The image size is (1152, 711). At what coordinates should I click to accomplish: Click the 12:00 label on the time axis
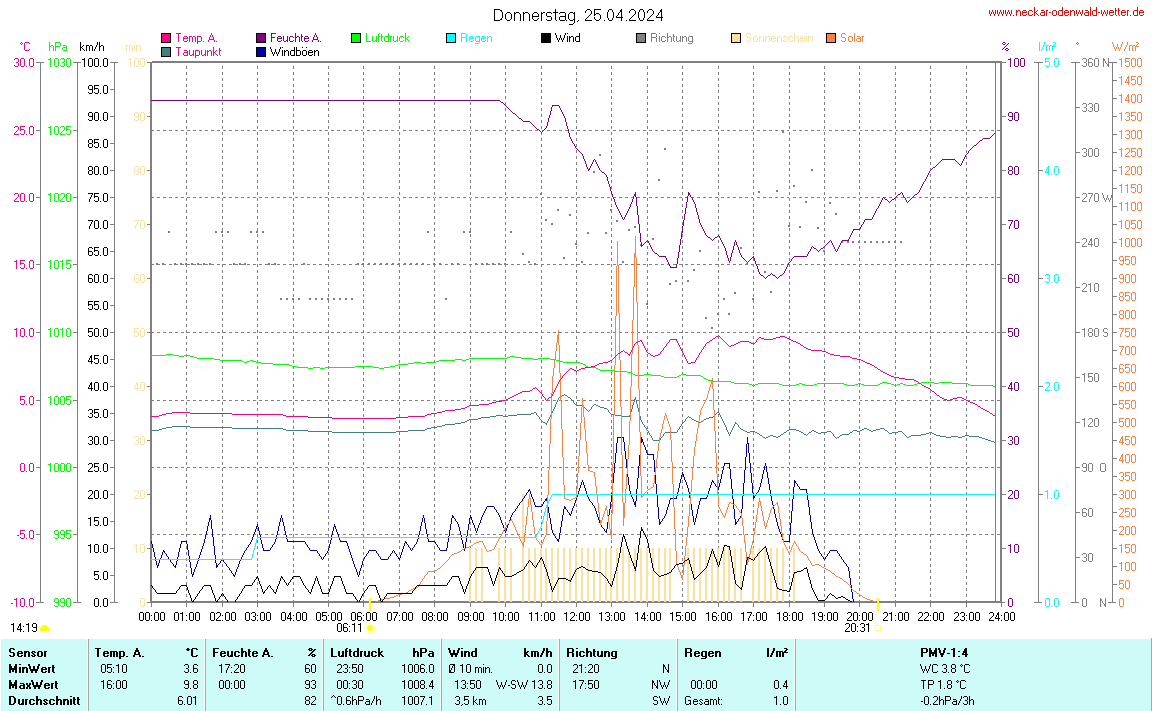pyautogui.click(x=577, y=617)
